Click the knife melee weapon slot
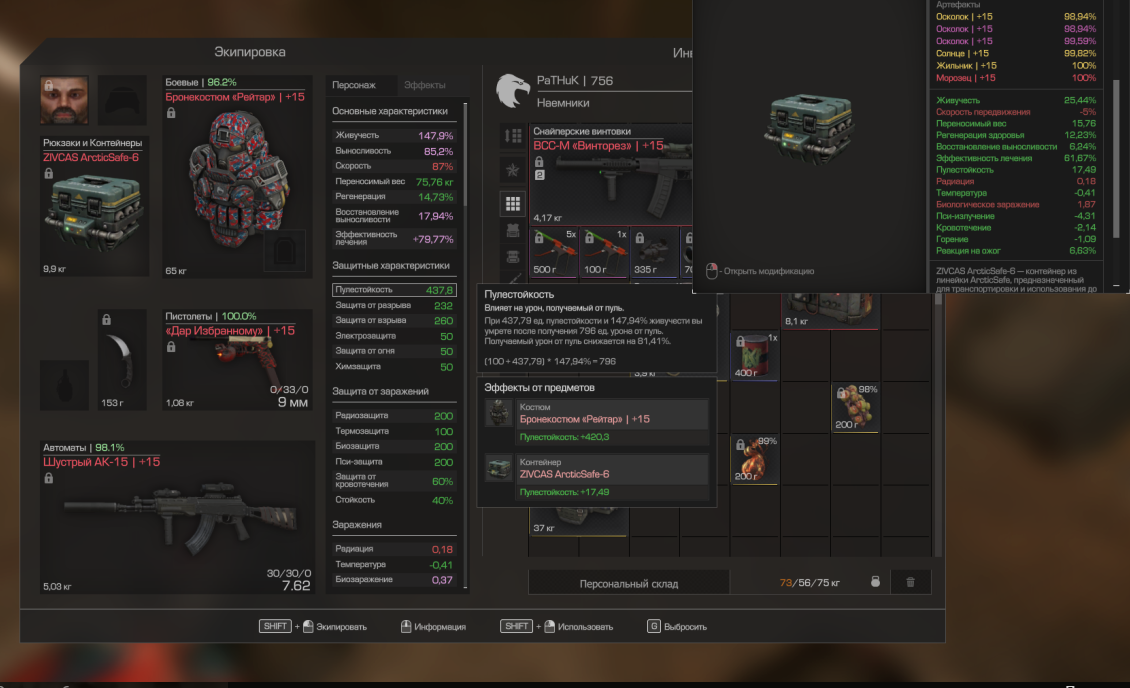The image size is (1130, 688). [x=123, y=360]
